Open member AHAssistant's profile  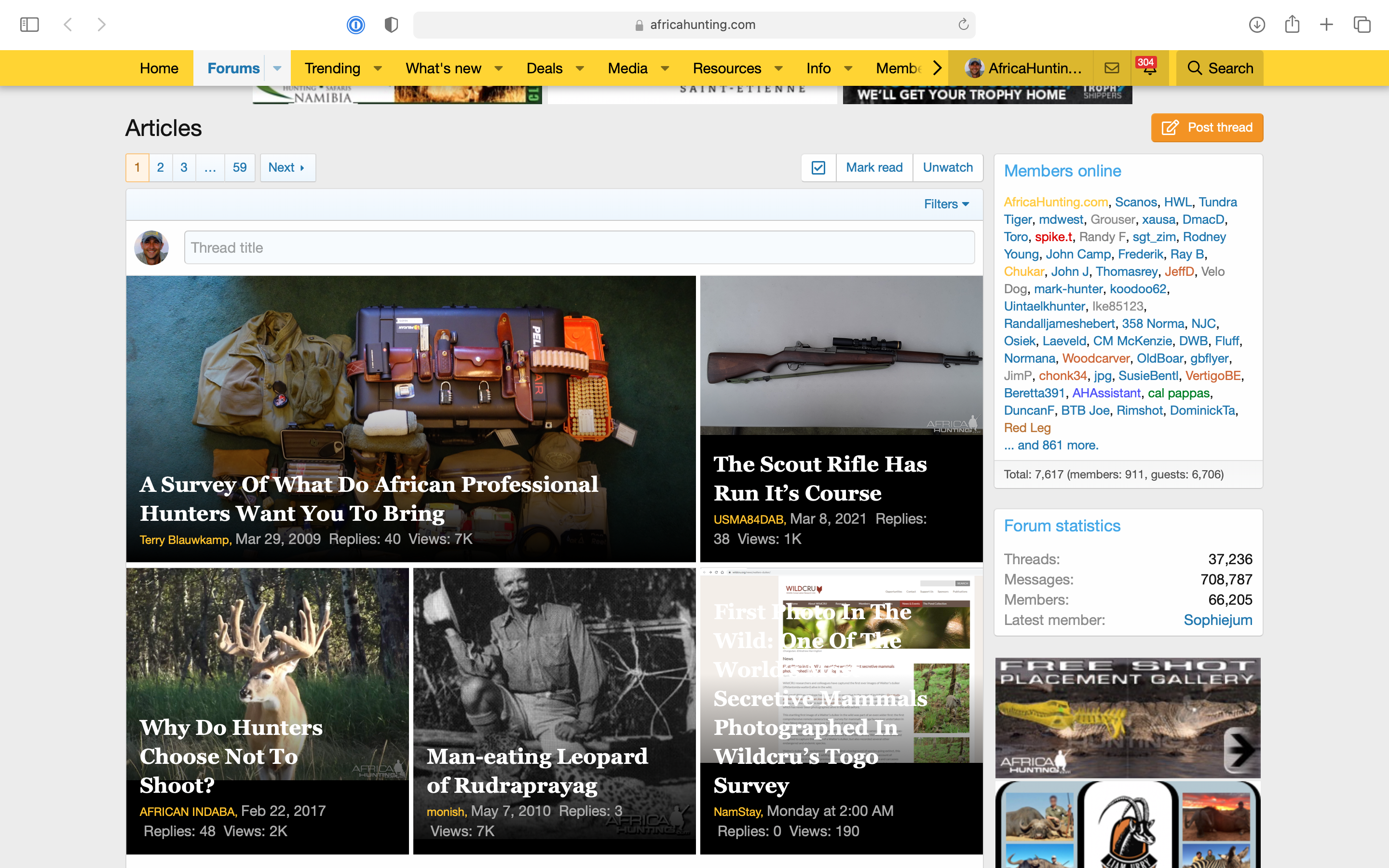[x=1106, y=393]
